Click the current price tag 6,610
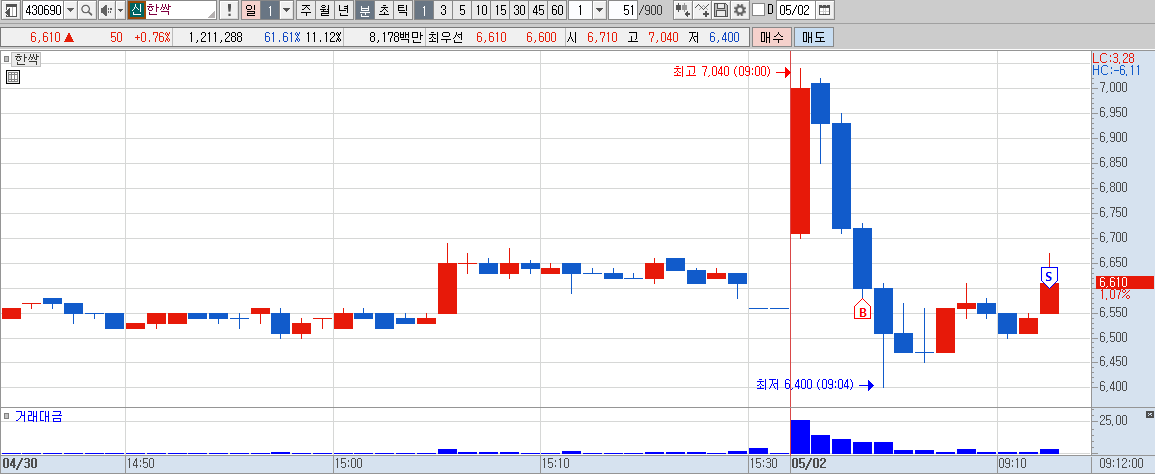 1123,282
